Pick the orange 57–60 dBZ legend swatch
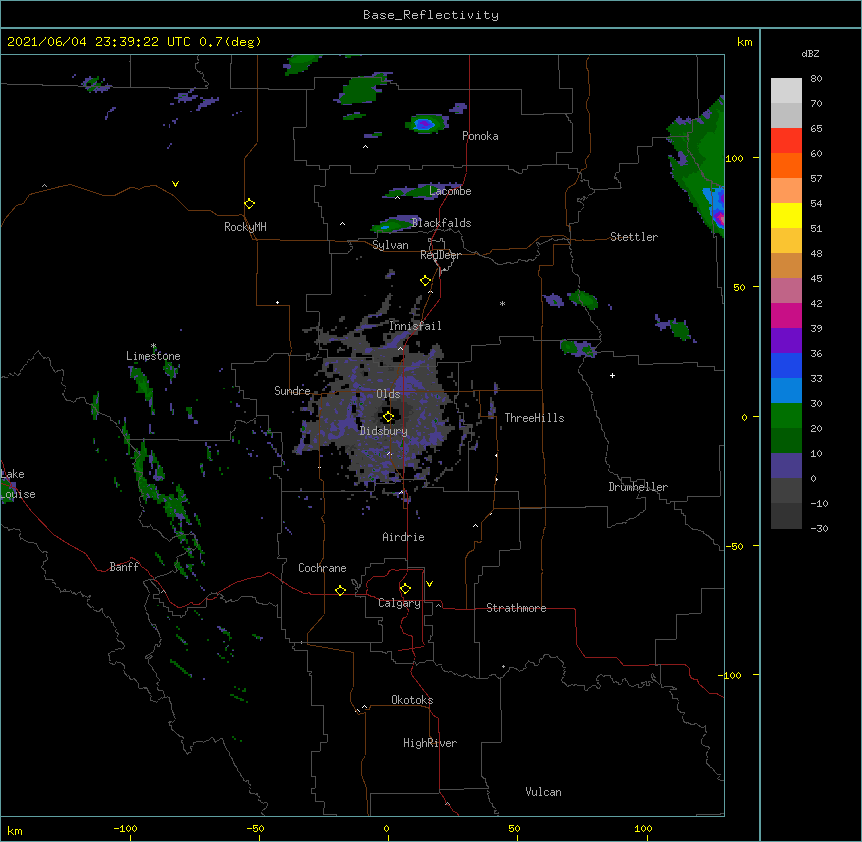862x842 pixels. [x=786, y=165]
